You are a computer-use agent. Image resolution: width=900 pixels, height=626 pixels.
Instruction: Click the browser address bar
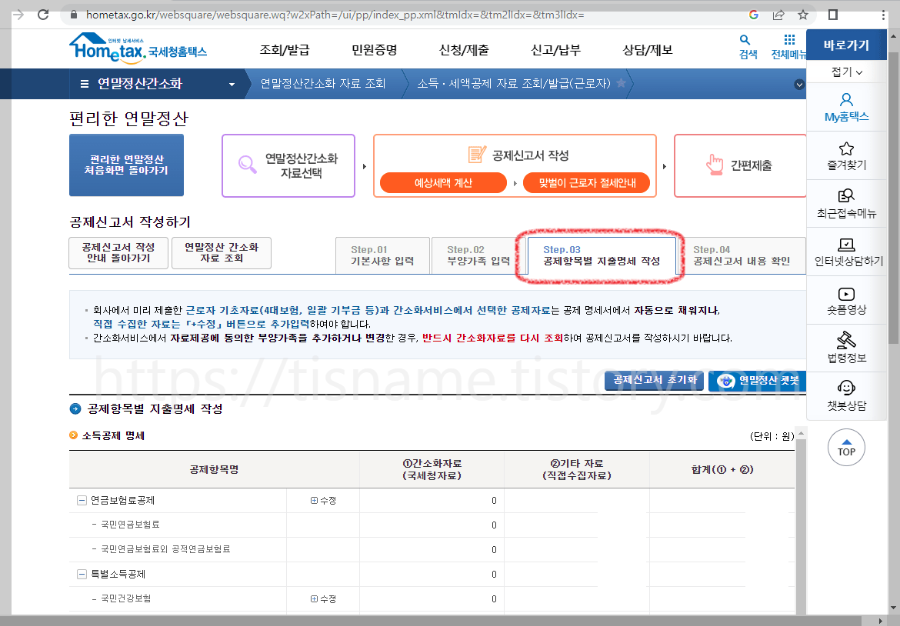click(x=300, y=15)
